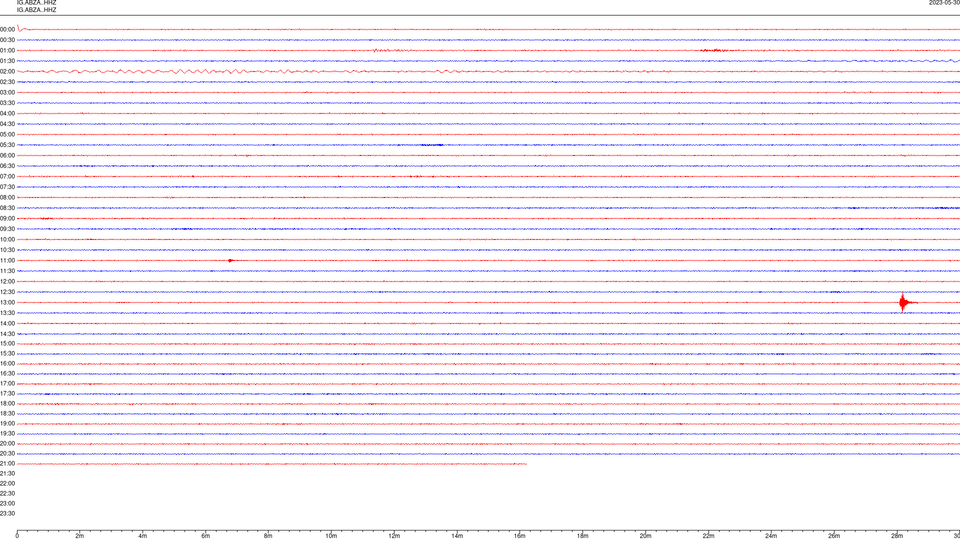Select the 07:00 time label
This screenshot has height=540, width=960.
click(x=7, y=177)
